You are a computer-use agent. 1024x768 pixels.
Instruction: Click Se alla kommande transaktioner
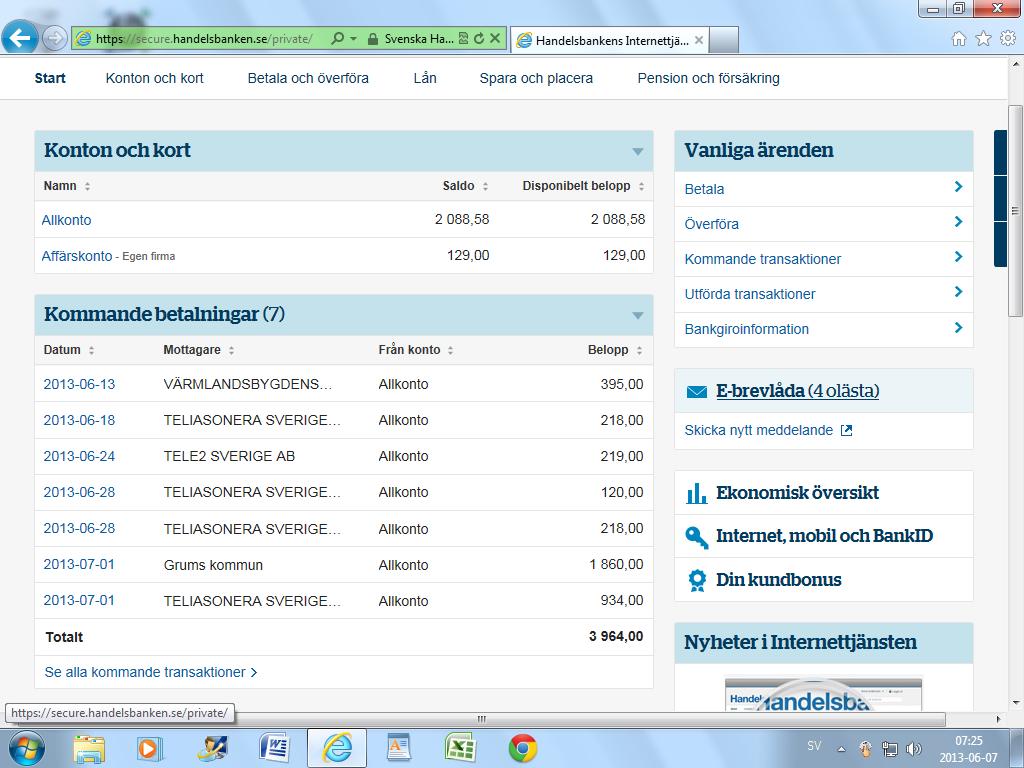tap(151, 672)
